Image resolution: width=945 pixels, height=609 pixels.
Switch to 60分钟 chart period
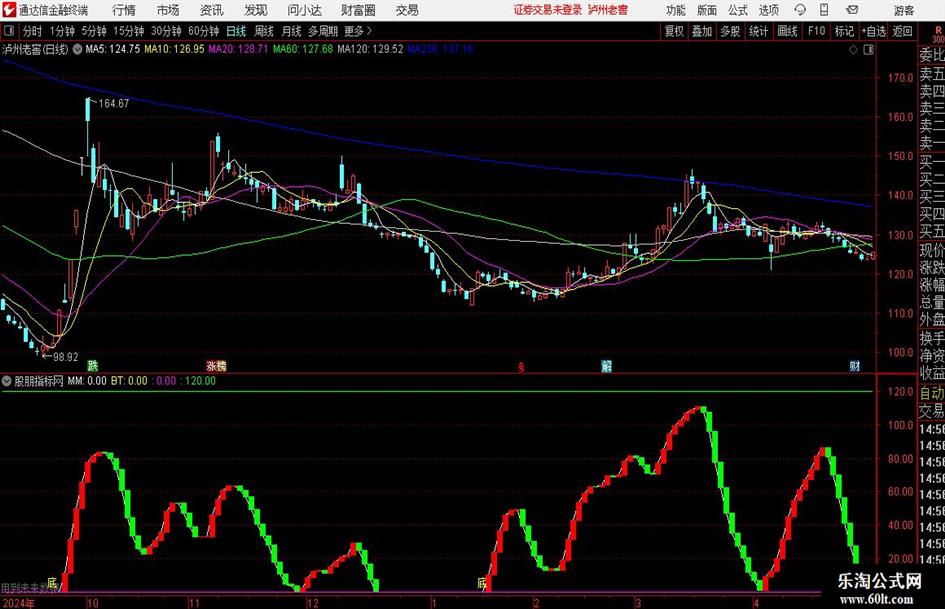coord(204,31)
